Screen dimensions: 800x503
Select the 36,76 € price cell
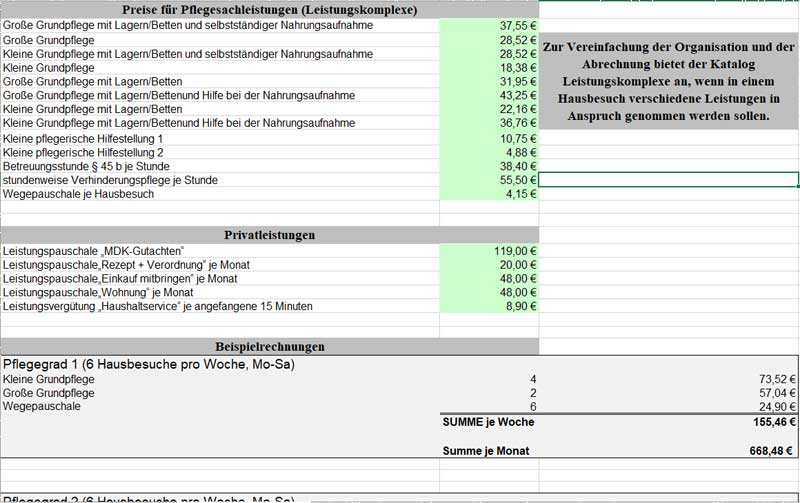[x=489, y=123]
